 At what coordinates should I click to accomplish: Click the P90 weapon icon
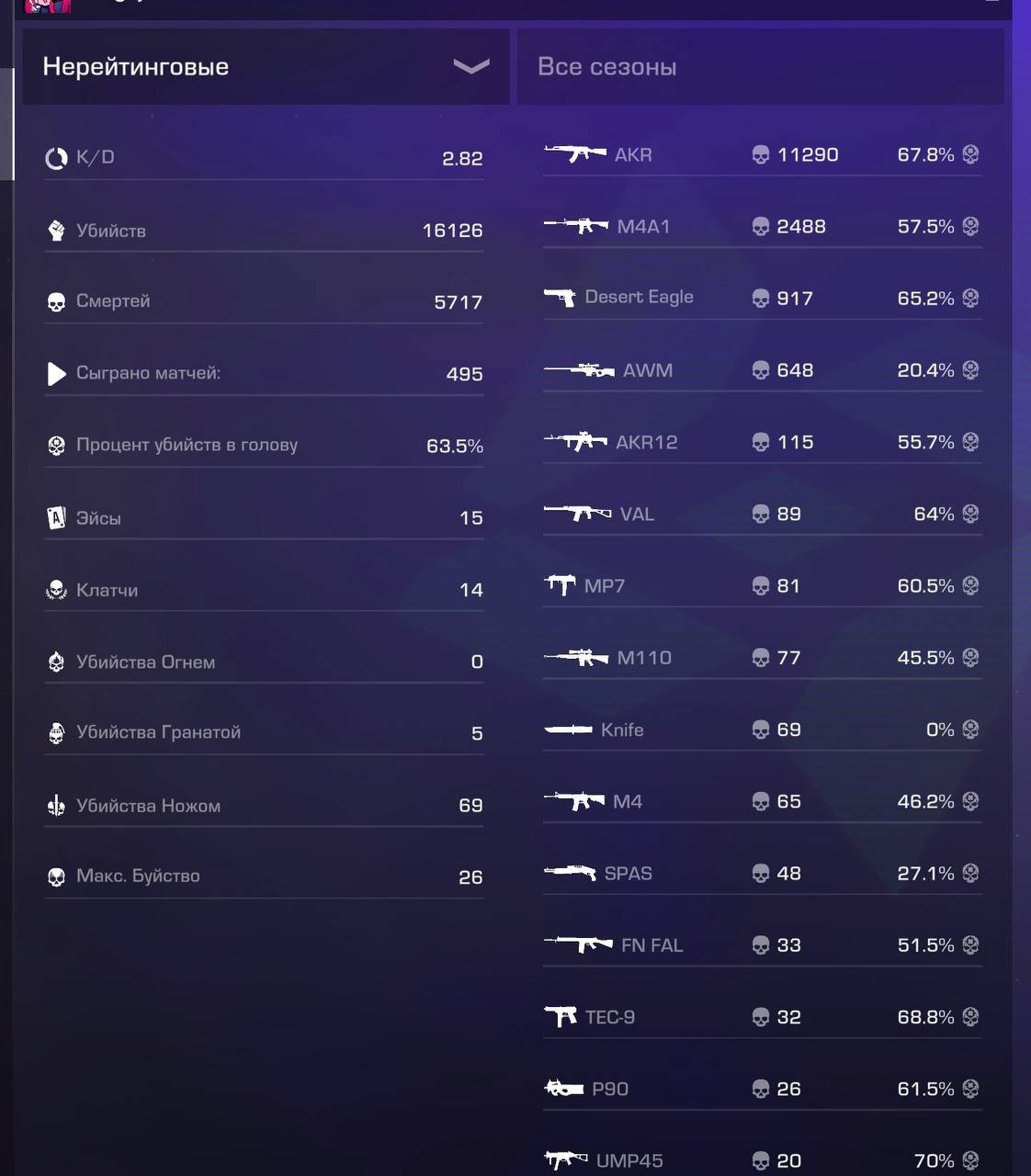564,1089
